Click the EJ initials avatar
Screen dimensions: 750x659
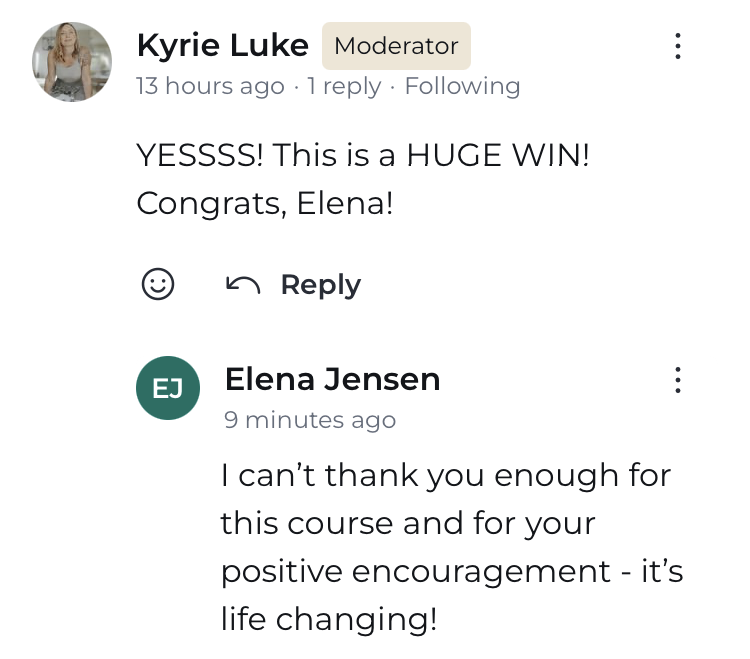pos(167,388)
